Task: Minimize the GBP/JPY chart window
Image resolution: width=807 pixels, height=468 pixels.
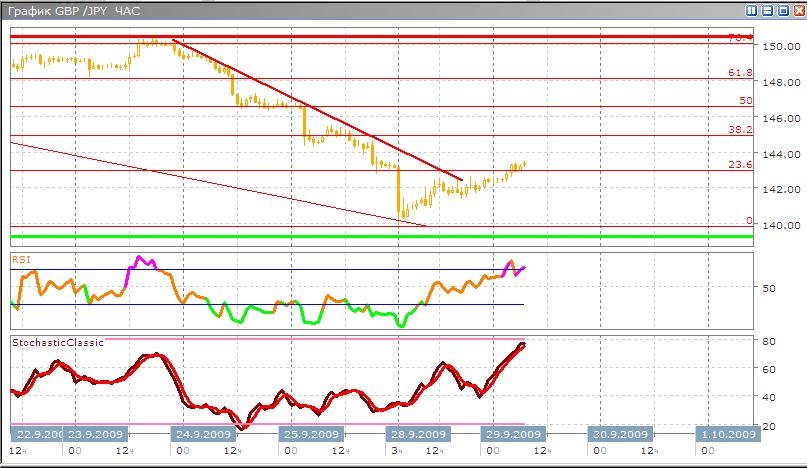Action: click(x=767, y=11)
